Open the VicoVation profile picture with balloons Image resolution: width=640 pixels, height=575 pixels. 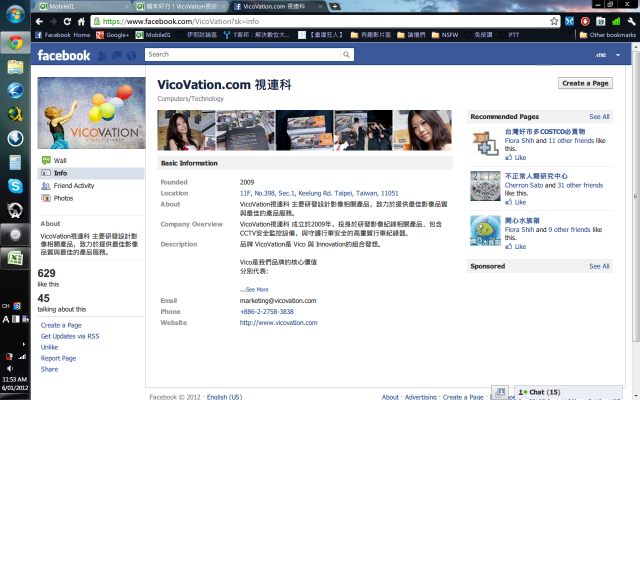click(x=91, y=113)
